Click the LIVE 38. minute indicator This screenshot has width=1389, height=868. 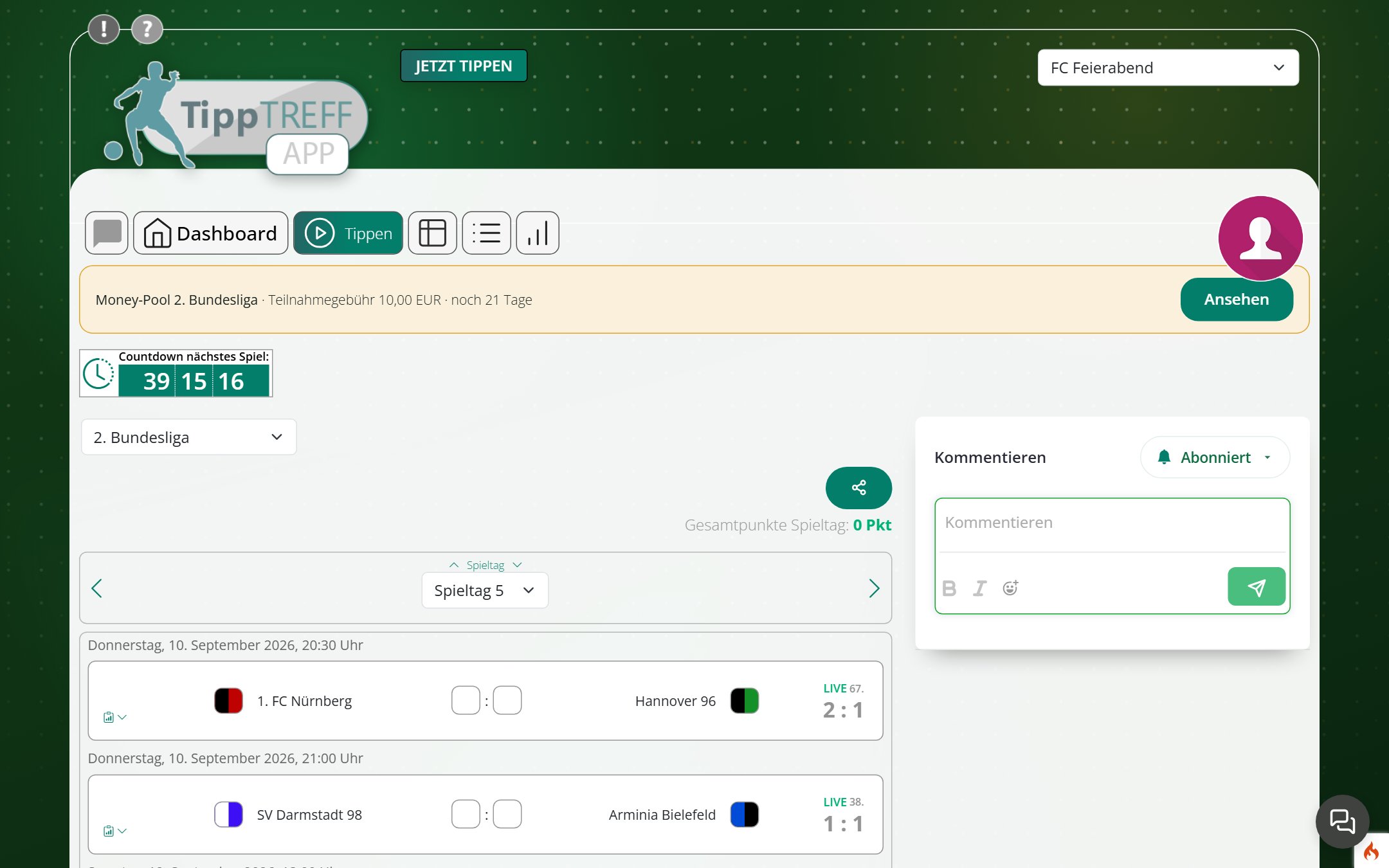[843, 802]
